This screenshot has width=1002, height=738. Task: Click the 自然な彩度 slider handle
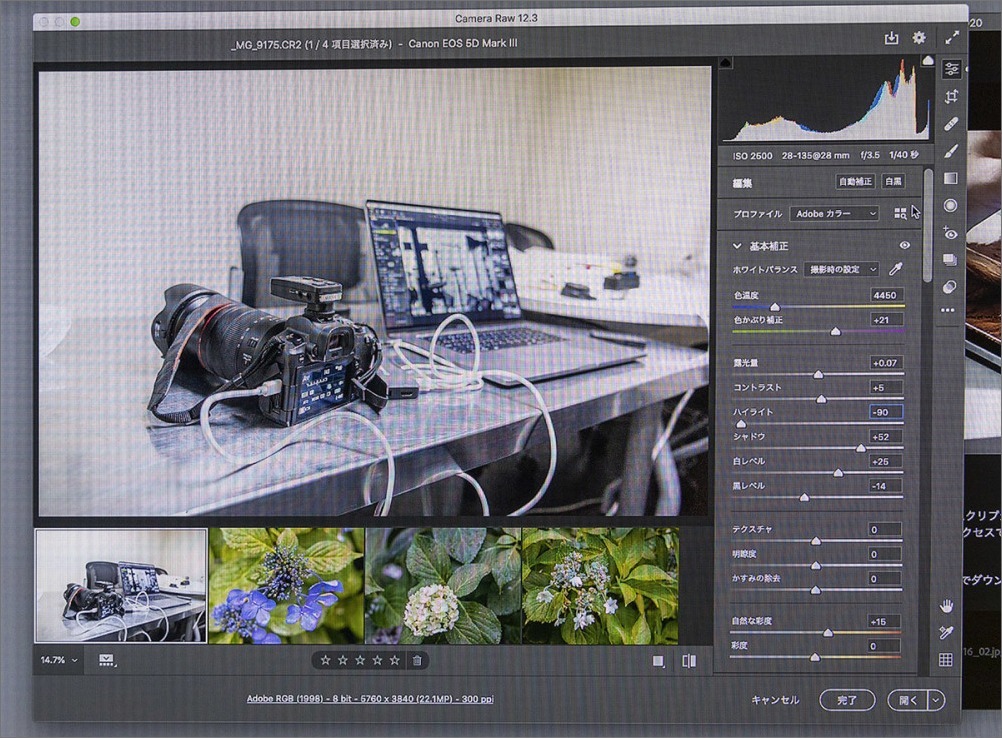pos(828,633)
